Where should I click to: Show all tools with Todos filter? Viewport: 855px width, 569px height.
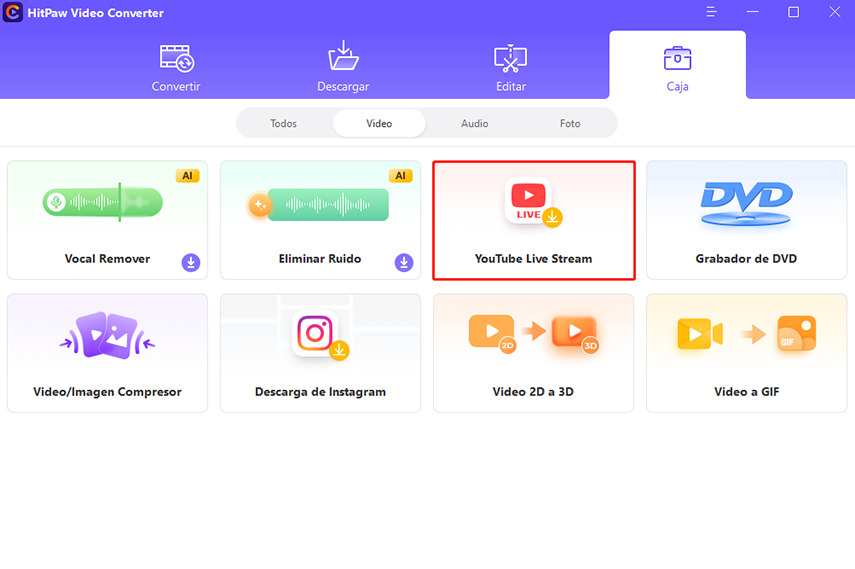point(284,123)
